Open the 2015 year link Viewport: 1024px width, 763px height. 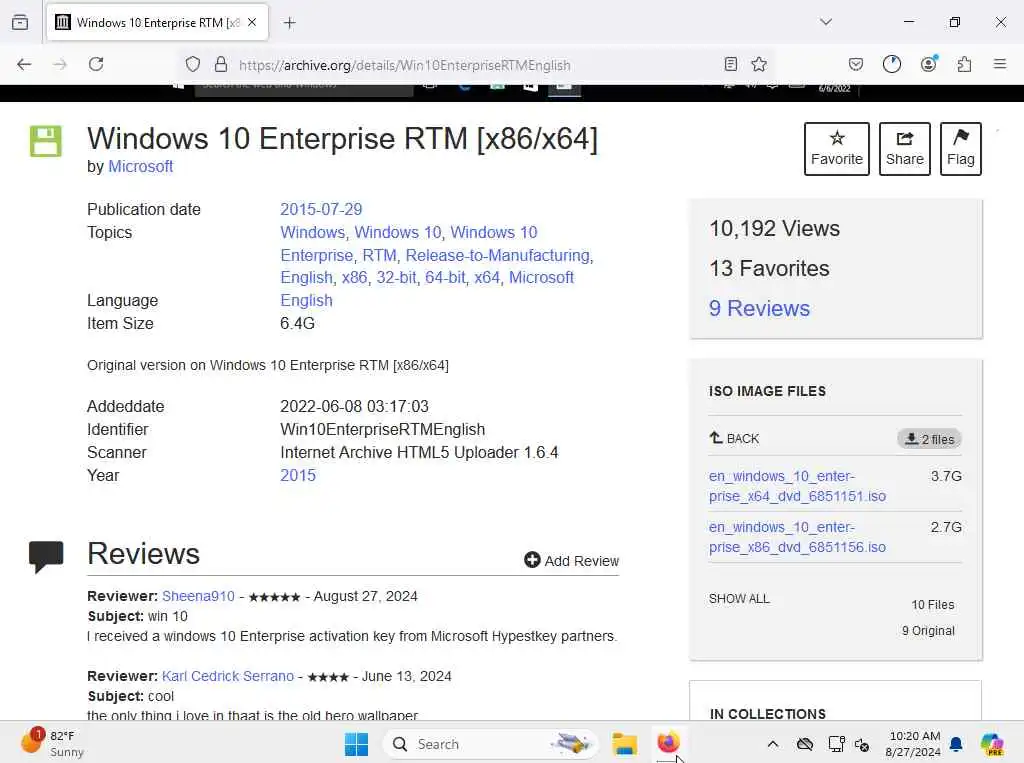pyautogui.click(x=298, y=476)
